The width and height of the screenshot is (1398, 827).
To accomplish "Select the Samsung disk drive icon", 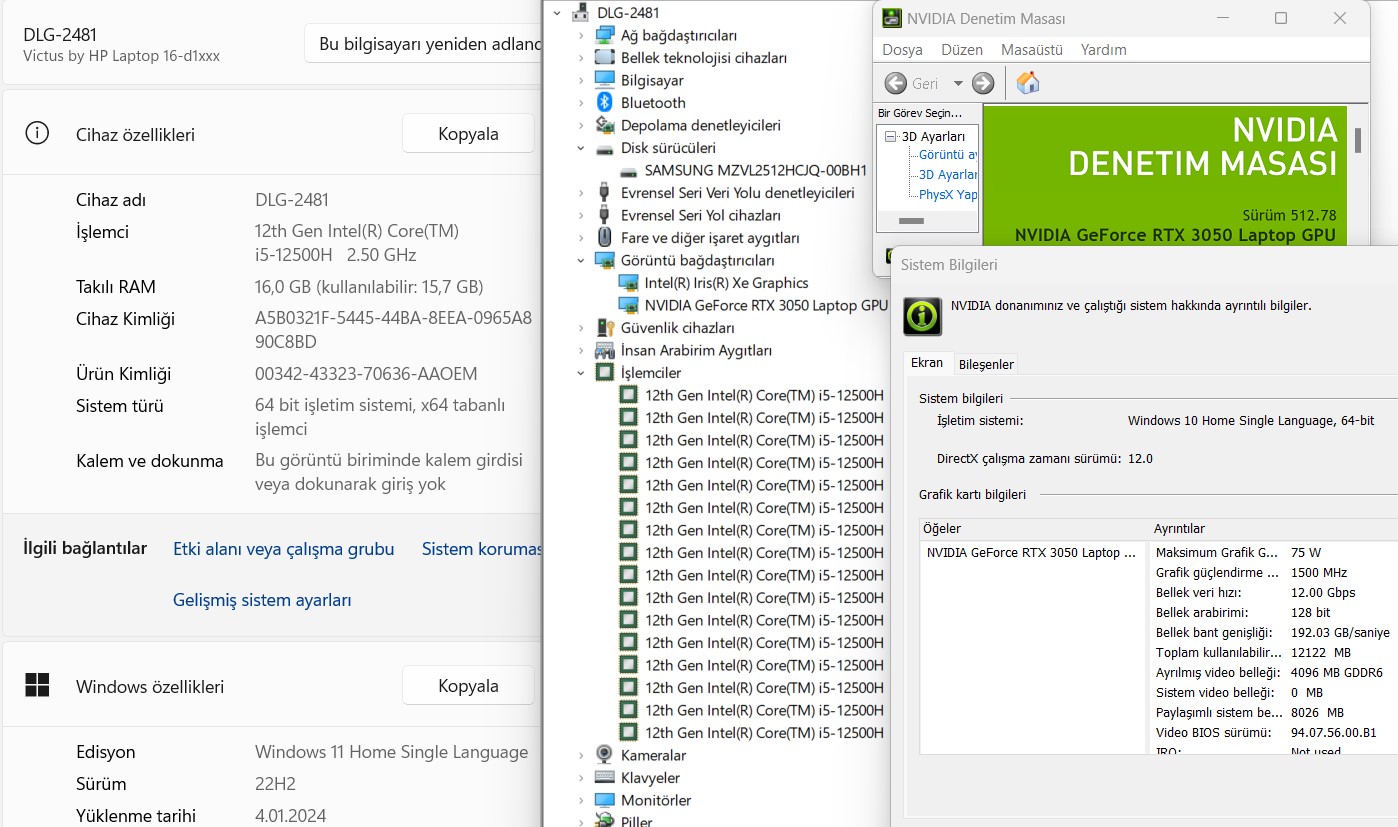I will [x=628, y=171].
